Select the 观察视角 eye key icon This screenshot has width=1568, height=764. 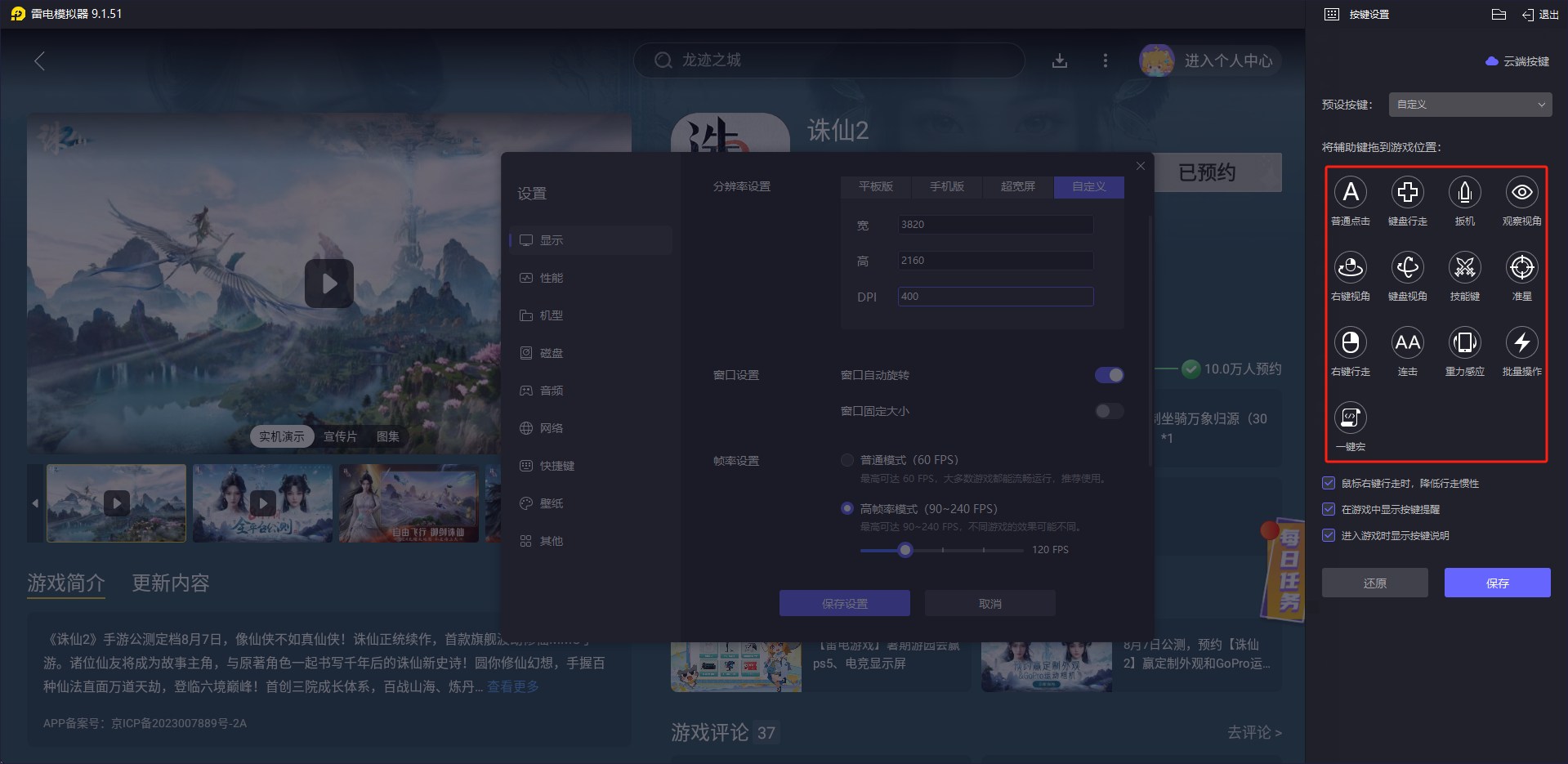click(1521, 192)
